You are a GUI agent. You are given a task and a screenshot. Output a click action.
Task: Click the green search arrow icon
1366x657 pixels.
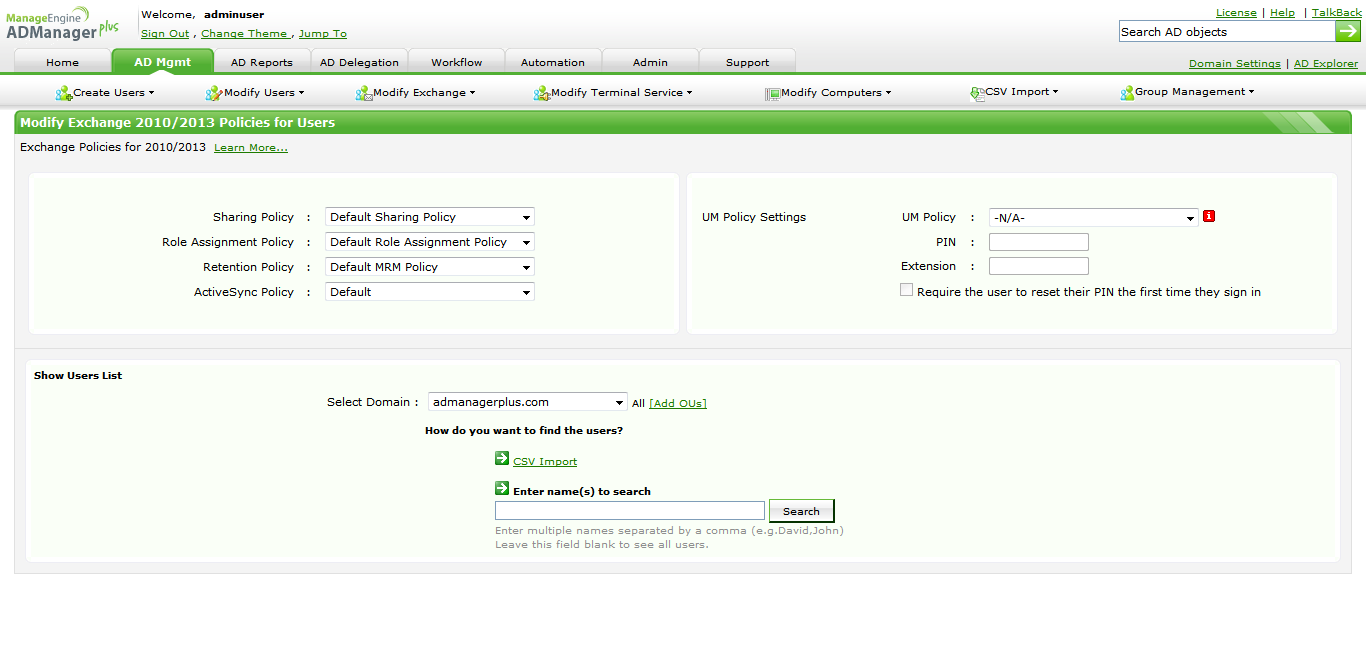tap(1348, 32)
